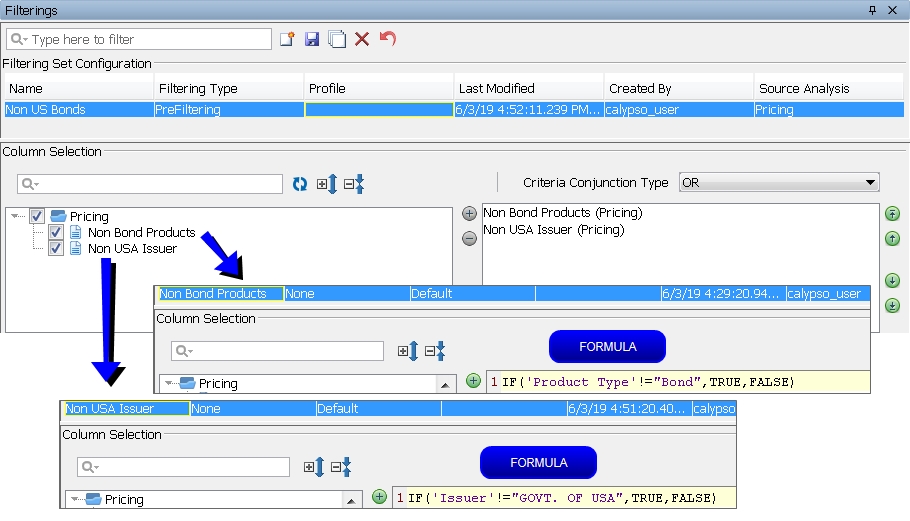The width and height of the screenshot is (910, 521).
Task: Collapse Pricing node in Non Bond Products panel
Action: (x=169, y=383)
